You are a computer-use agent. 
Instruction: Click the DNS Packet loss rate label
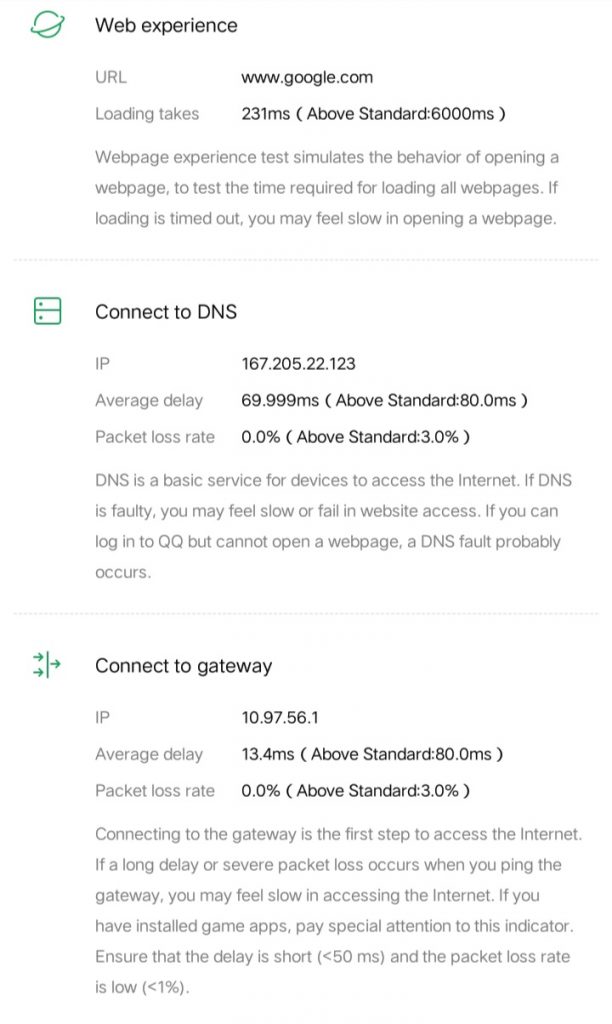[x=155, y=437]
